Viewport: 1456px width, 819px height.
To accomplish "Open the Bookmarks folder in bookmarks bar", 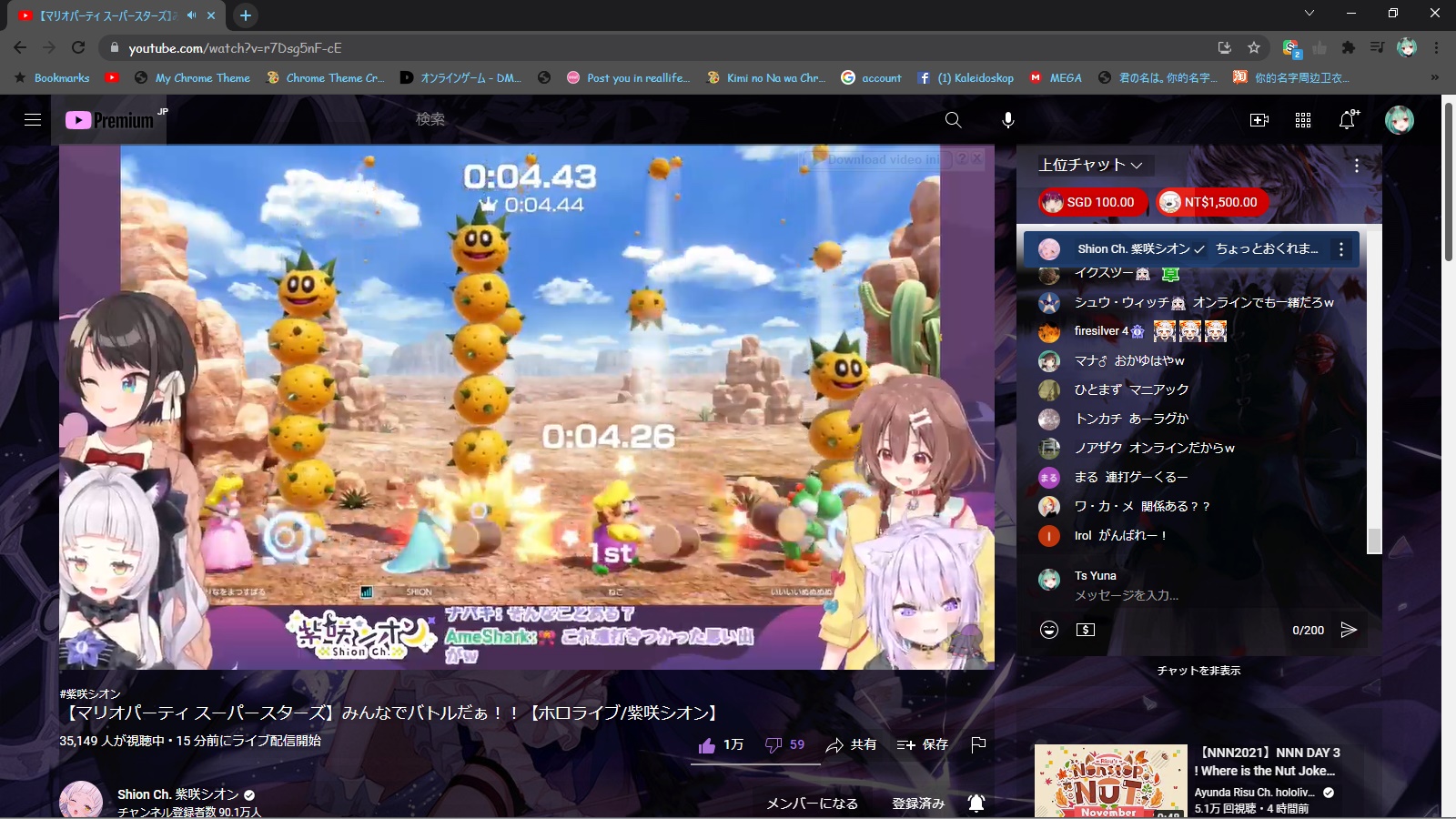I will [52, 78].
